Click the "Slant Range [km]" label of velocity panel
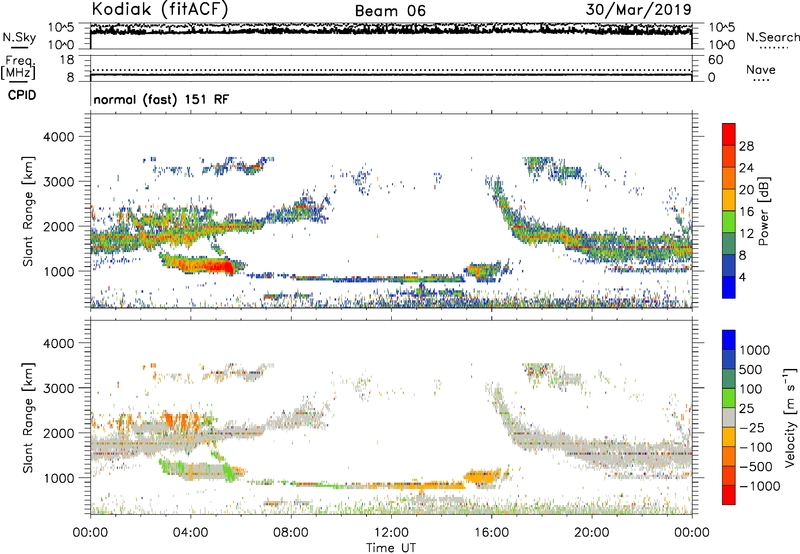800x554 pixels. tap(28, 418)
